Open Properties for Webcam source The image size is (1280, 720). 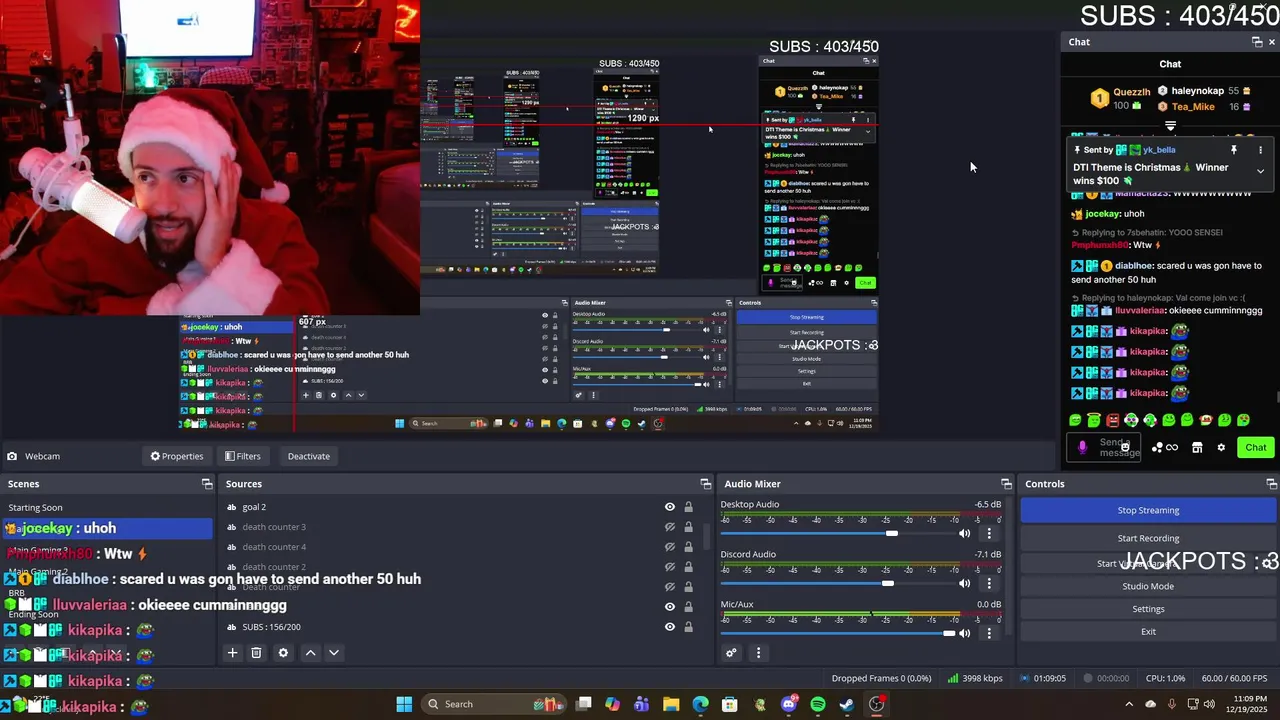pyautogui.click(x=177, y=456)
